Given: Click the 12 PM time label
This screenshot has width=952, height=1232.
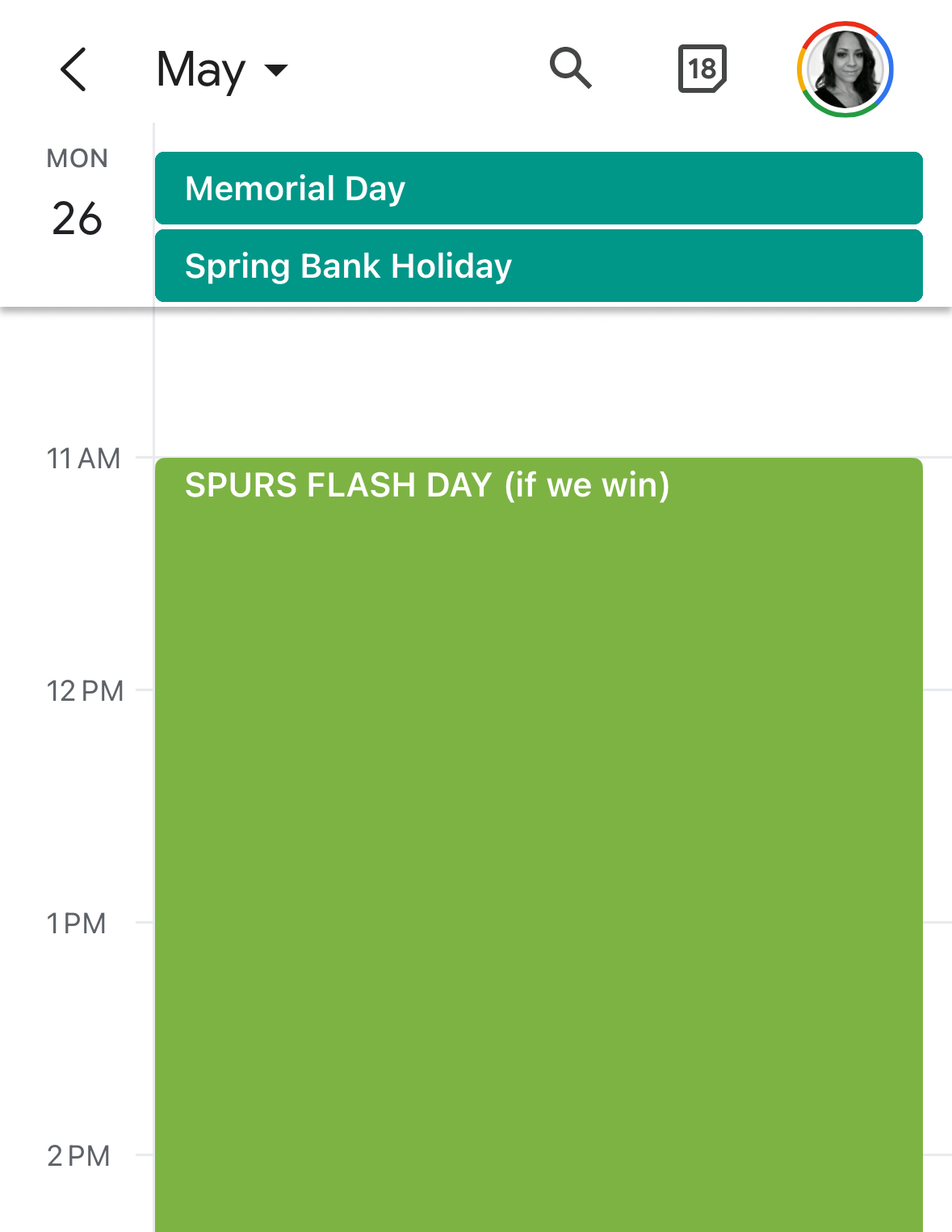Looking at the screenshot, I should click(85, 691).
